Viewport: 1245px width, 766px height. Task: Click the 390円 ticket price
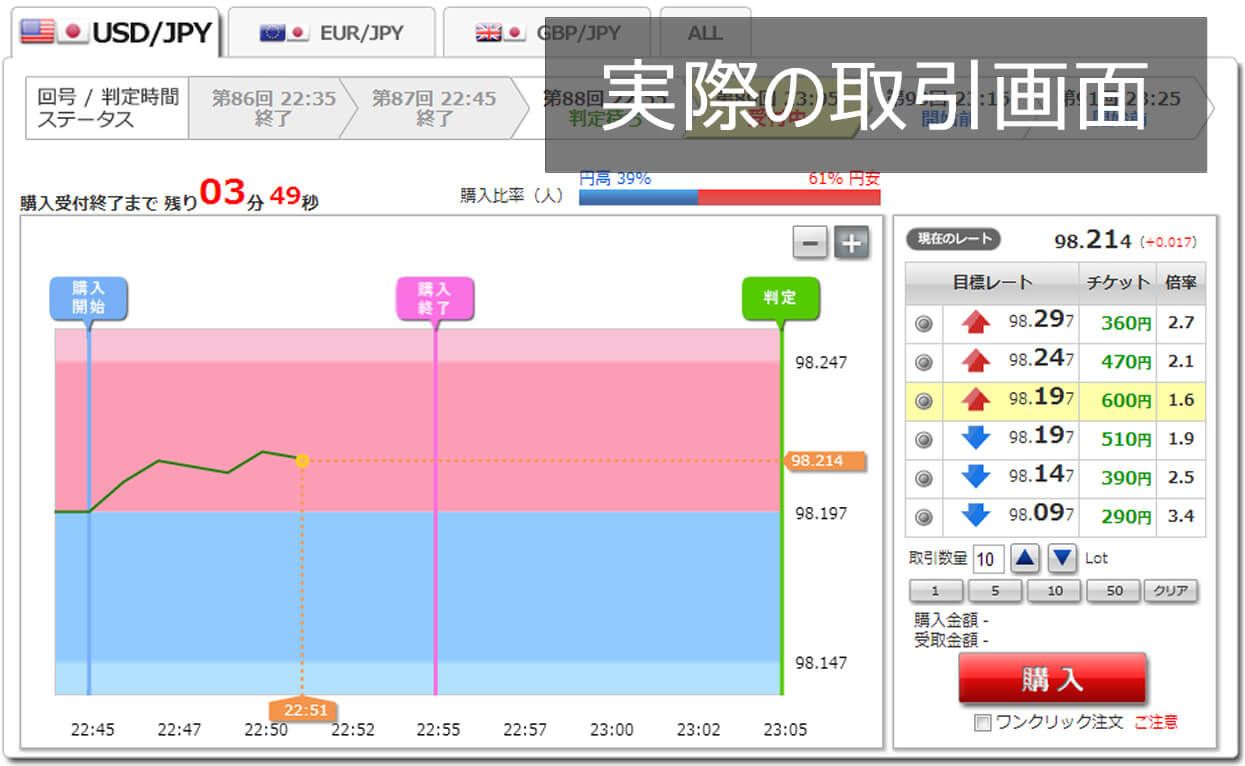click(x=1126, y=478)
